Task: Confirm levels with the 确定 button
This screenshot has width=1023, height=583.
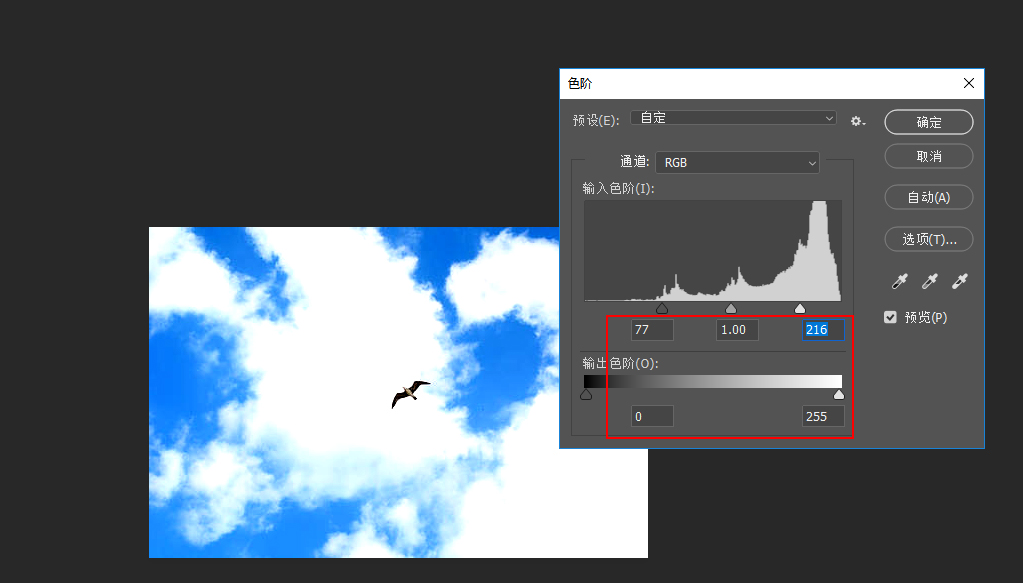Action: point(928,122)
